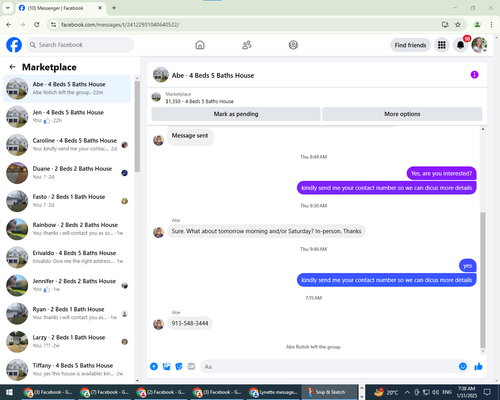Bookmark this page with the star

click(x=458, y=24)
